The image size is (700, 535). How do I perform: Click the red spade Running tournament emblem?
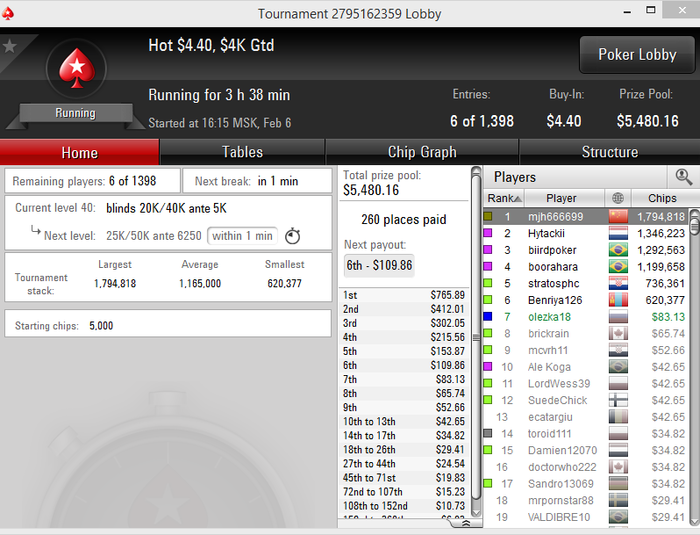tap(77, 69)
